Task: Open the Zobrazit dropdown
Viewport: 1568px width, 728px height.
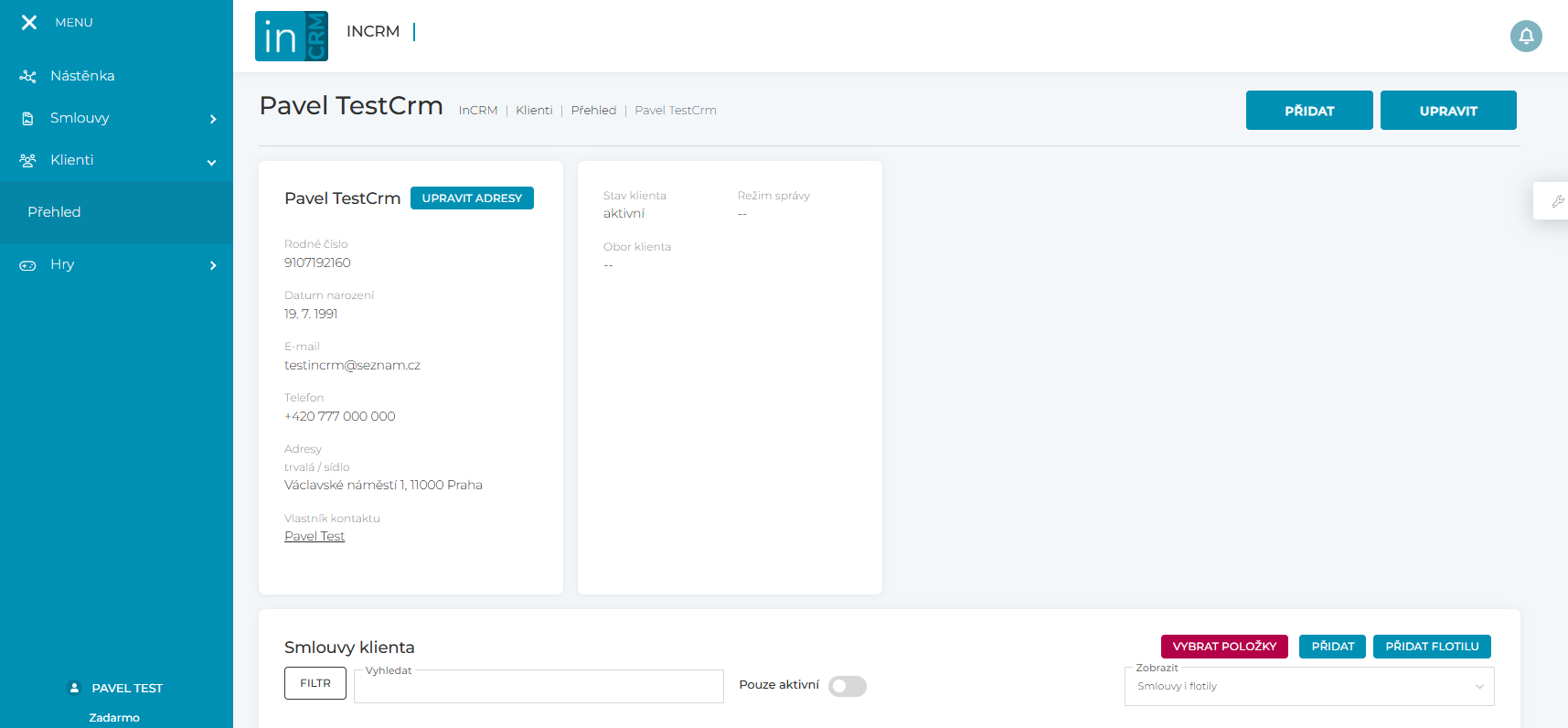Action: (1308, 687)
